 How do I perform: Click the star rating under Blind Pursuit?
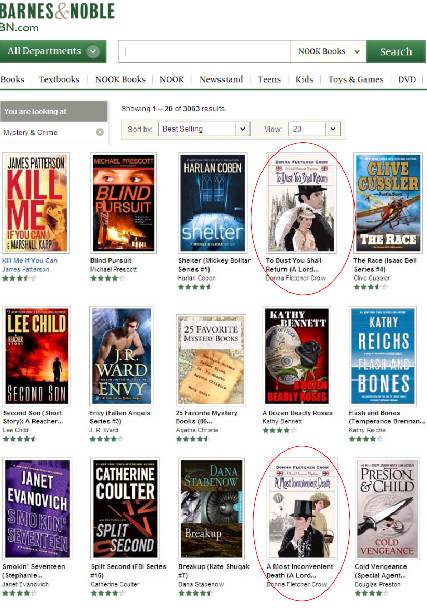pyautogui.click(x=108, y=278)
